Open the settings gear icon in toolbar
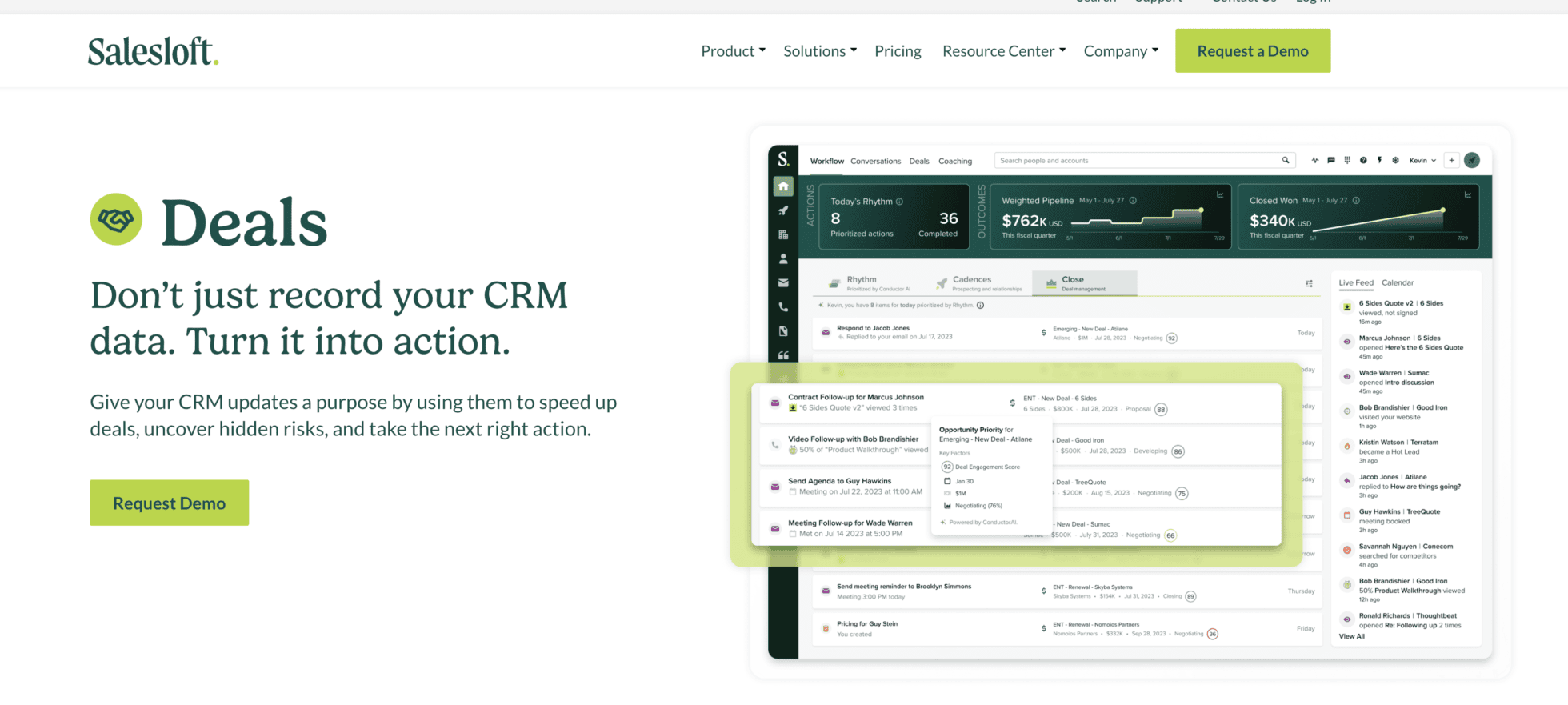1568x705 pixels. (x=1395, y=160)
